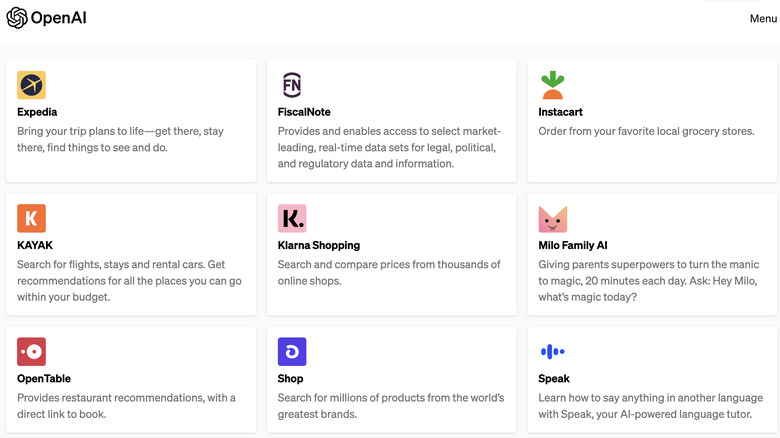Click the orange KAYAK K icon

coord(31,218)
